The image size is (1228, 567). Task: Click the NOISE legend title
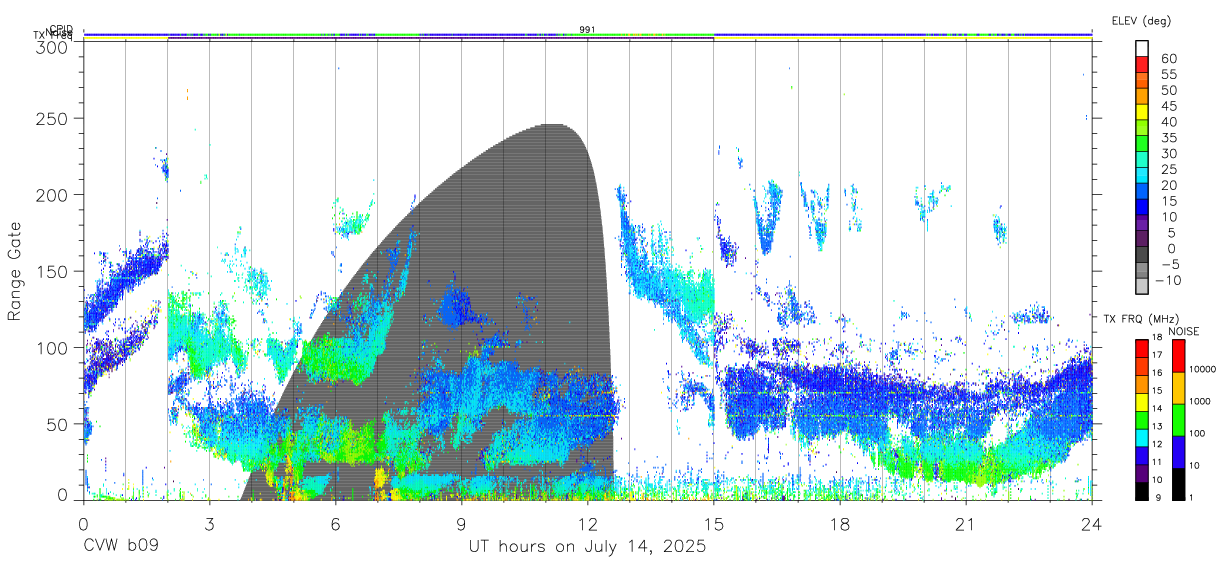[x=1184, y=331]
